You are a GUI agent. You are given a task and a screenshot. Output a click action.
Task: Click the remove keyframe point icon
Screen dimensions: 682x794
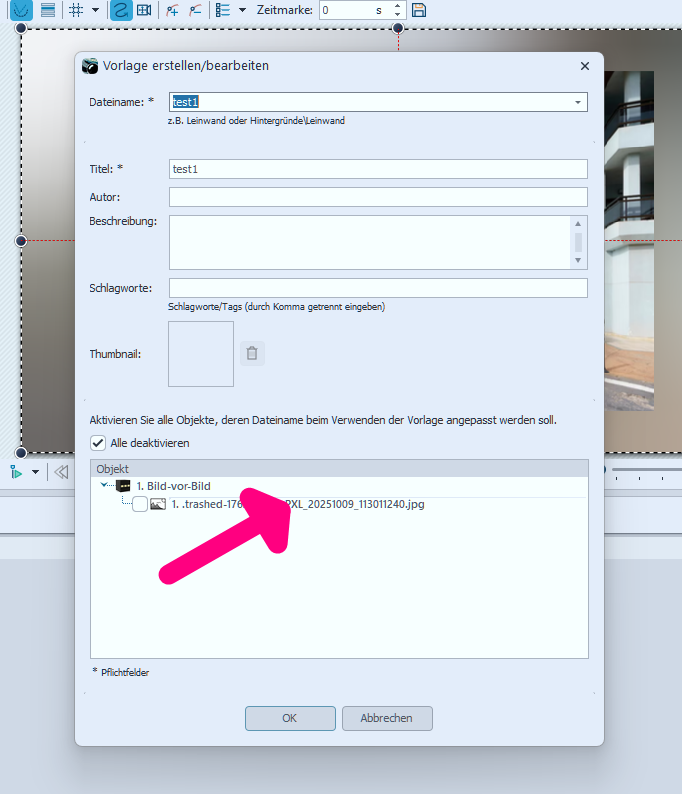tap(195, 10)
